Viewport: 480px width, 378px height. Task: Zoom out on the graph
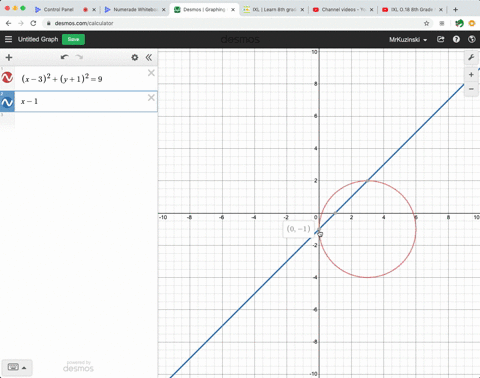click(471, 89)
